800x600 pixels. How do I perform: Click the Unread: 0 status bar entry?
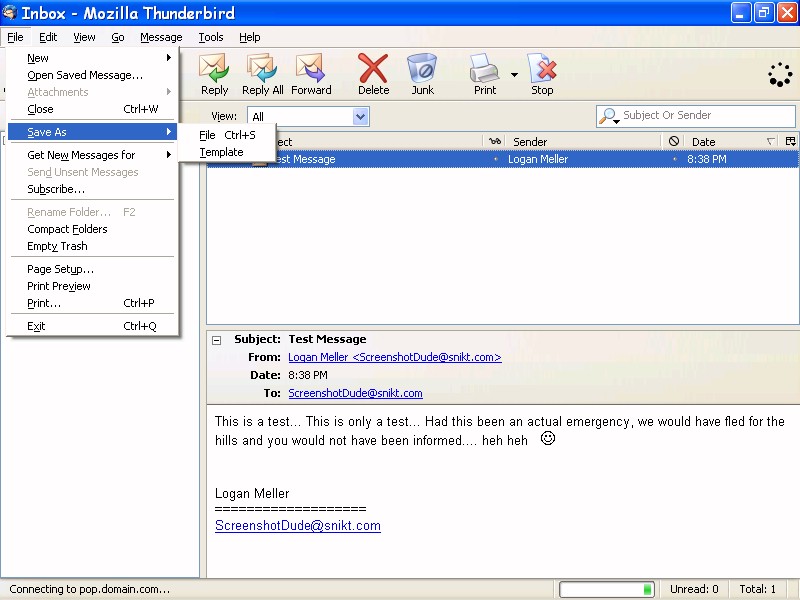tap(694, 589)
